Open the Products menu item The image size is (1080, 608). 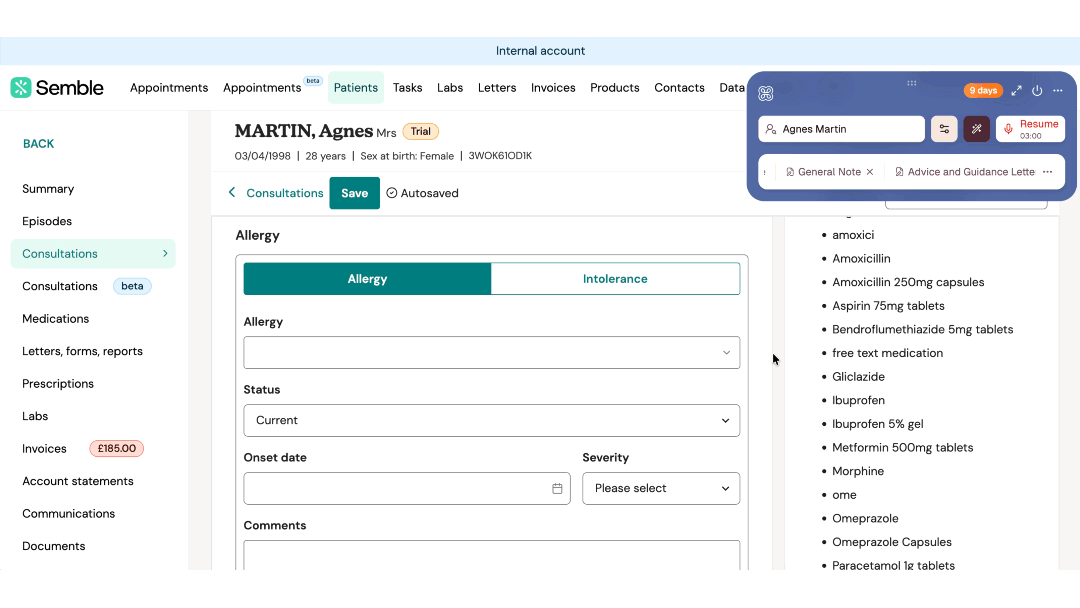point(615,87)
